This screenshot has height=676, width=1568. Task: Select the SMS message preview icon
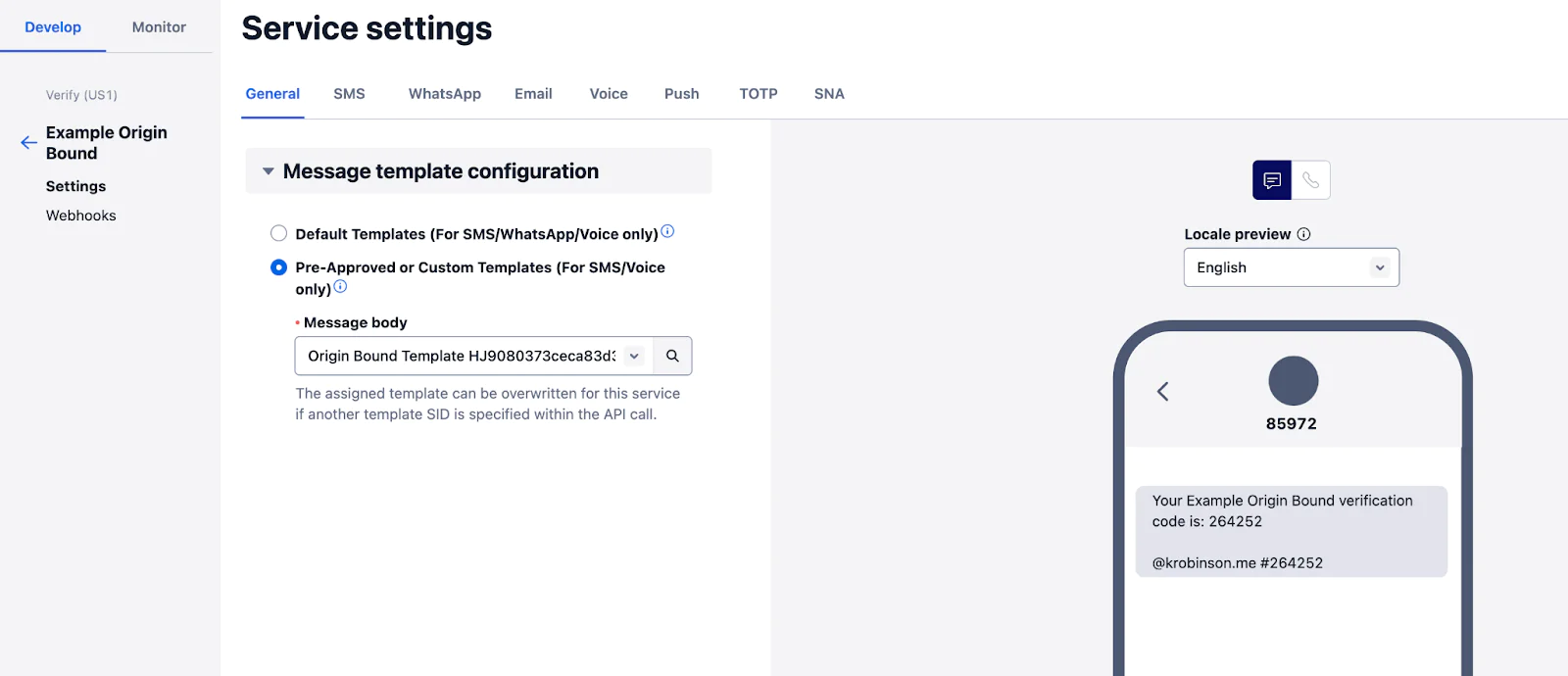(1271, 180)
